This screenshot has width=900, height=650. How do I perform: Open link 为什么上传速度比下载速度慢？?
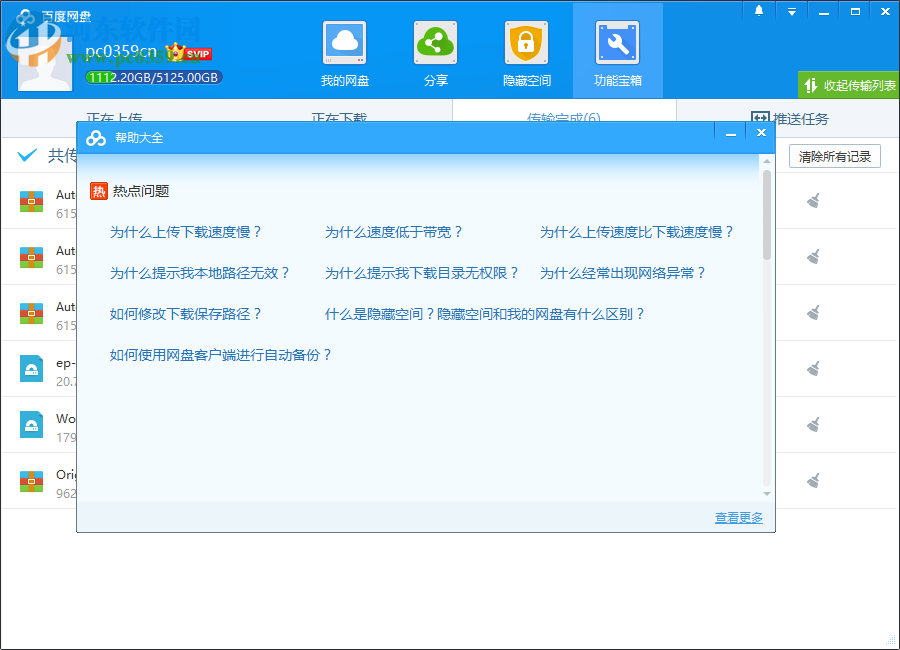pyautogui.click(x=637, y=232)
